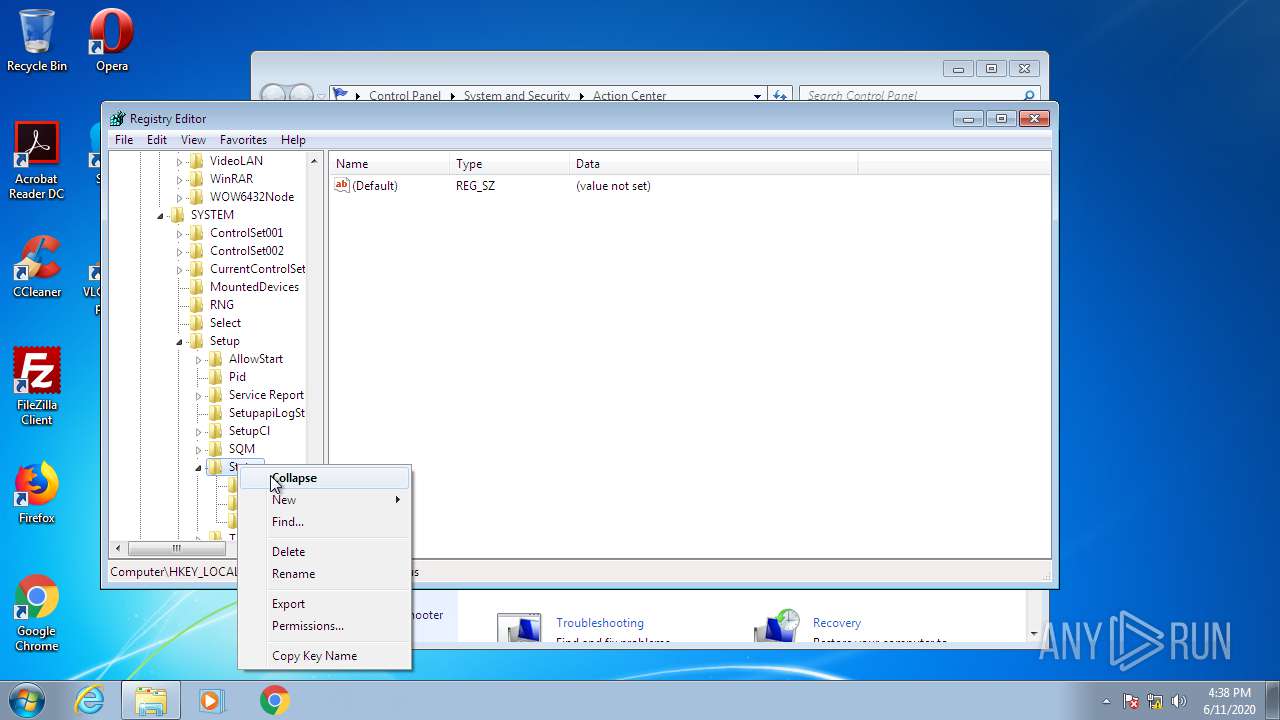1280x720 pixels.
Task: Choose Copy Key Name in context menu
Action: [325, 656]
